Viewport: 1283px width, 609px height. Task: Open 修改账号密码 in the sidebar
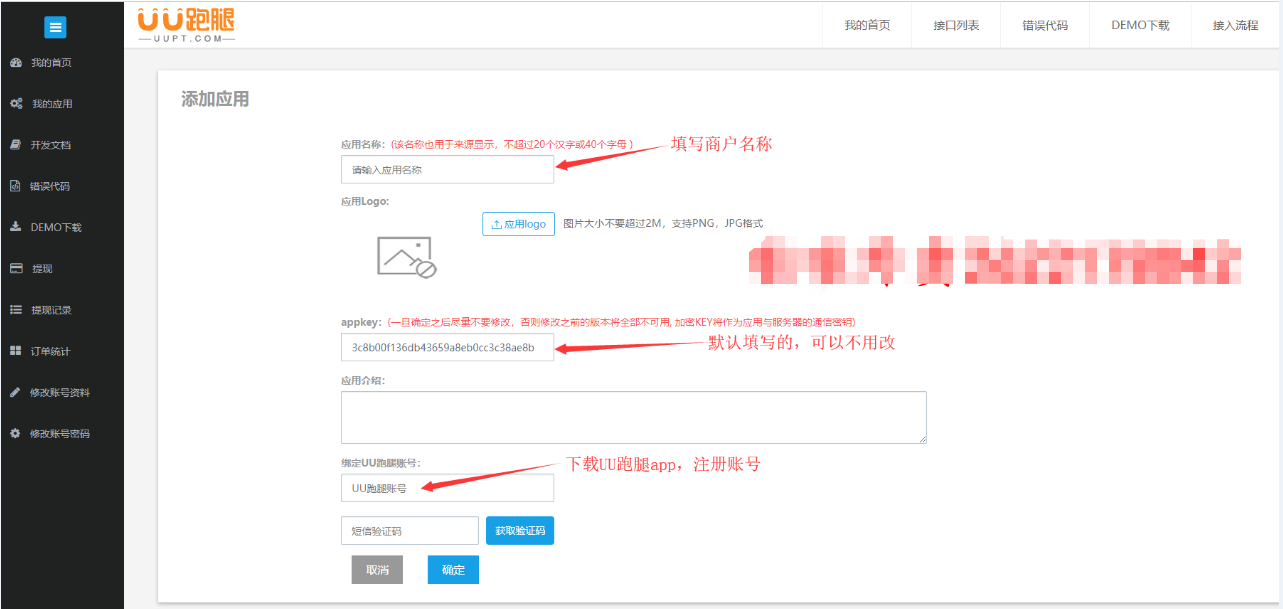pos(62,433)
